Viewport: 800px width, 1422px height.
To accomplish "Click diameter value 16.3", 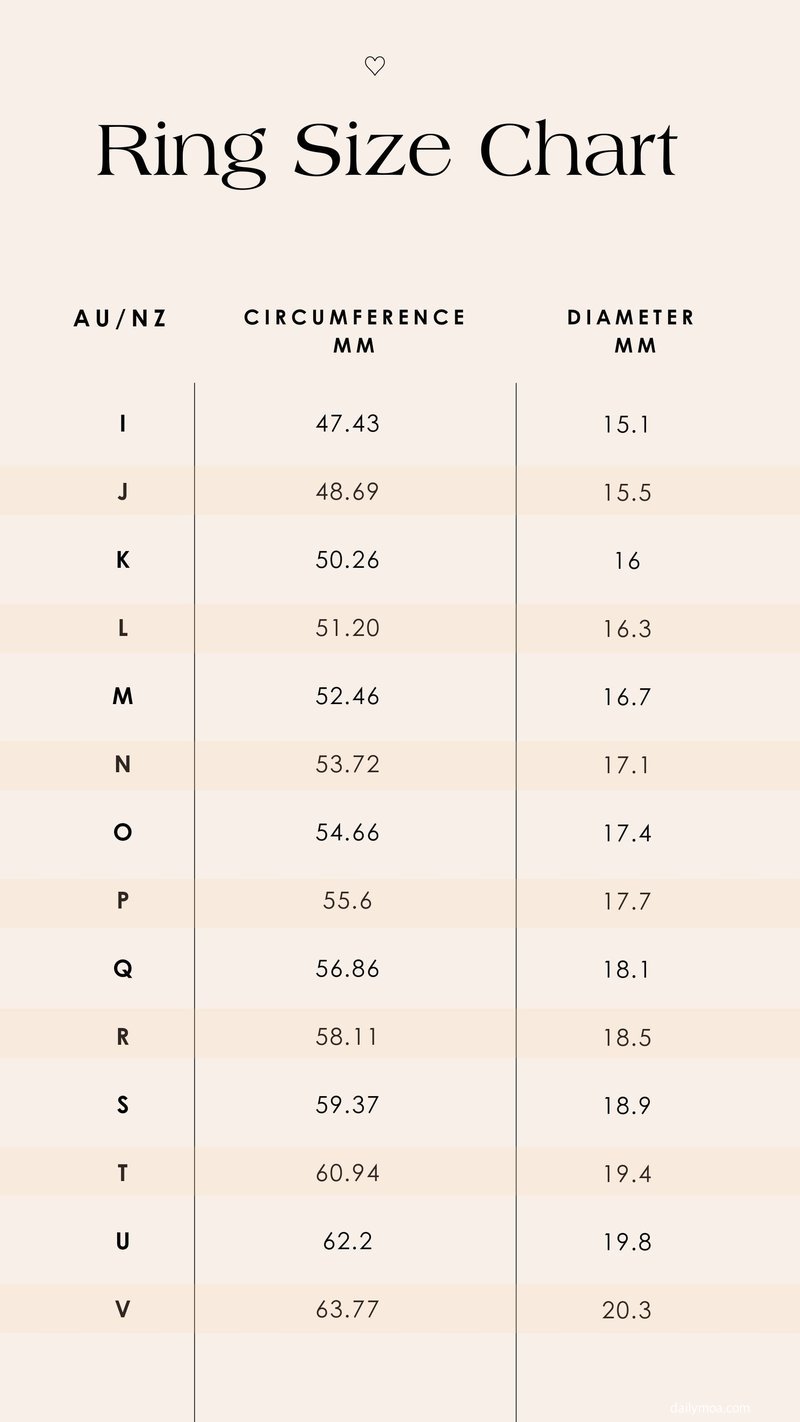I will 627,629.
